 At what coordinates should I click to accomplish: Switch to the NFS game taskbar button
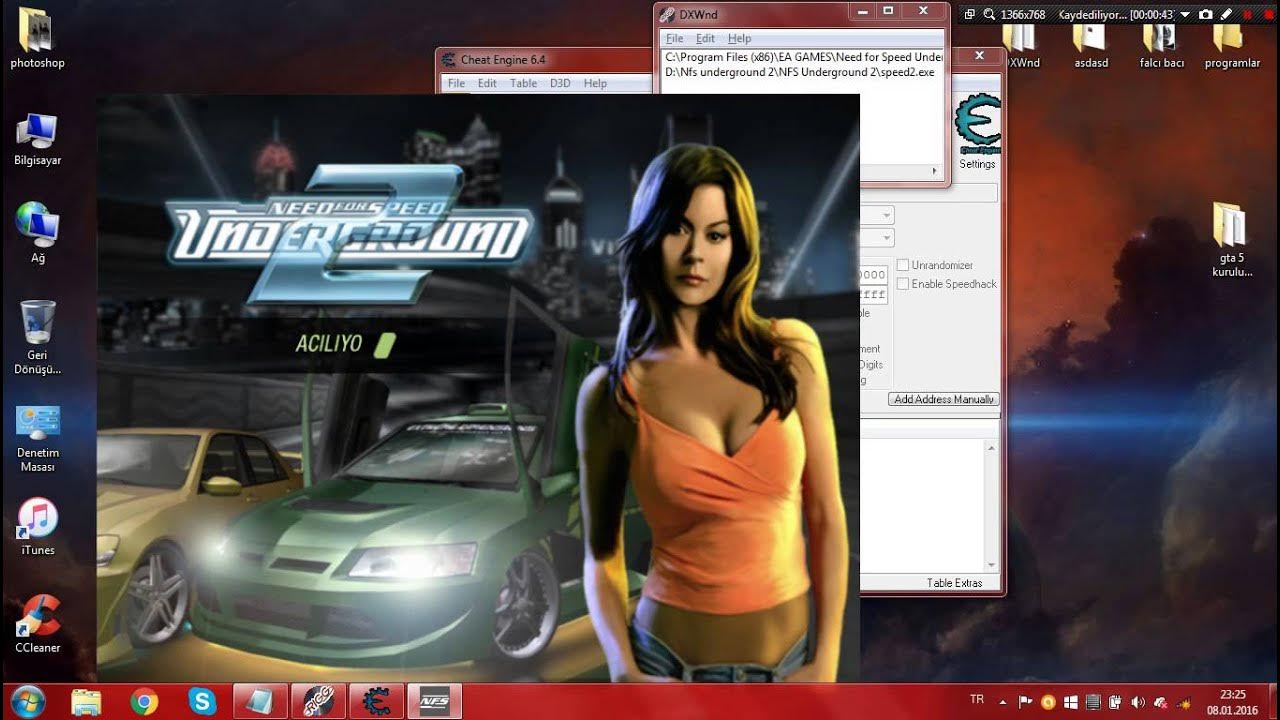click(434, 702)
